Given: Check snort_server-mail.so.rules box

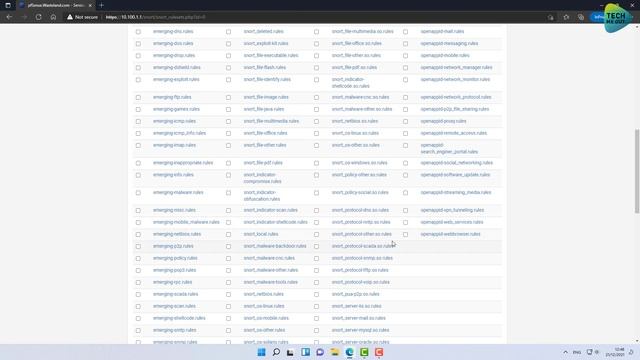Looking at the screenshot, I should click(x=317, y=318).
